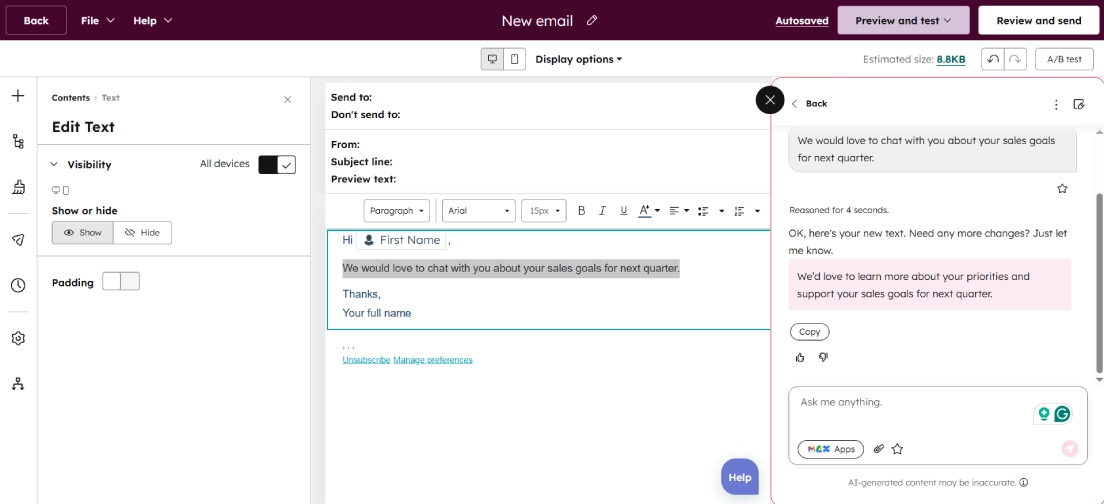1104x504 pixels.
Task: Click the plus Add content sidebar icon
Action: 18,96
